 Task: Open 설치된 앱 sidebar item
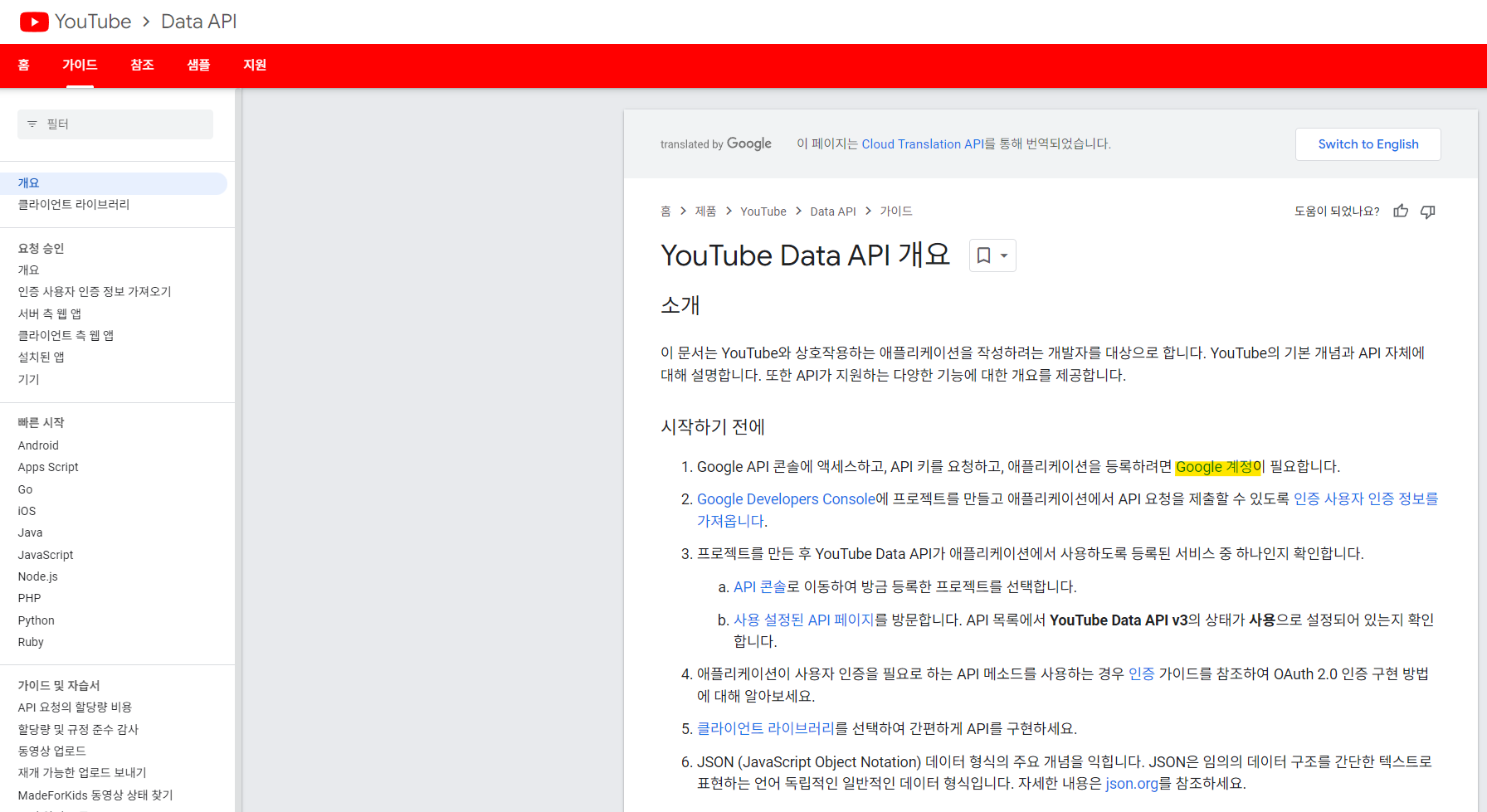(41, 357)
